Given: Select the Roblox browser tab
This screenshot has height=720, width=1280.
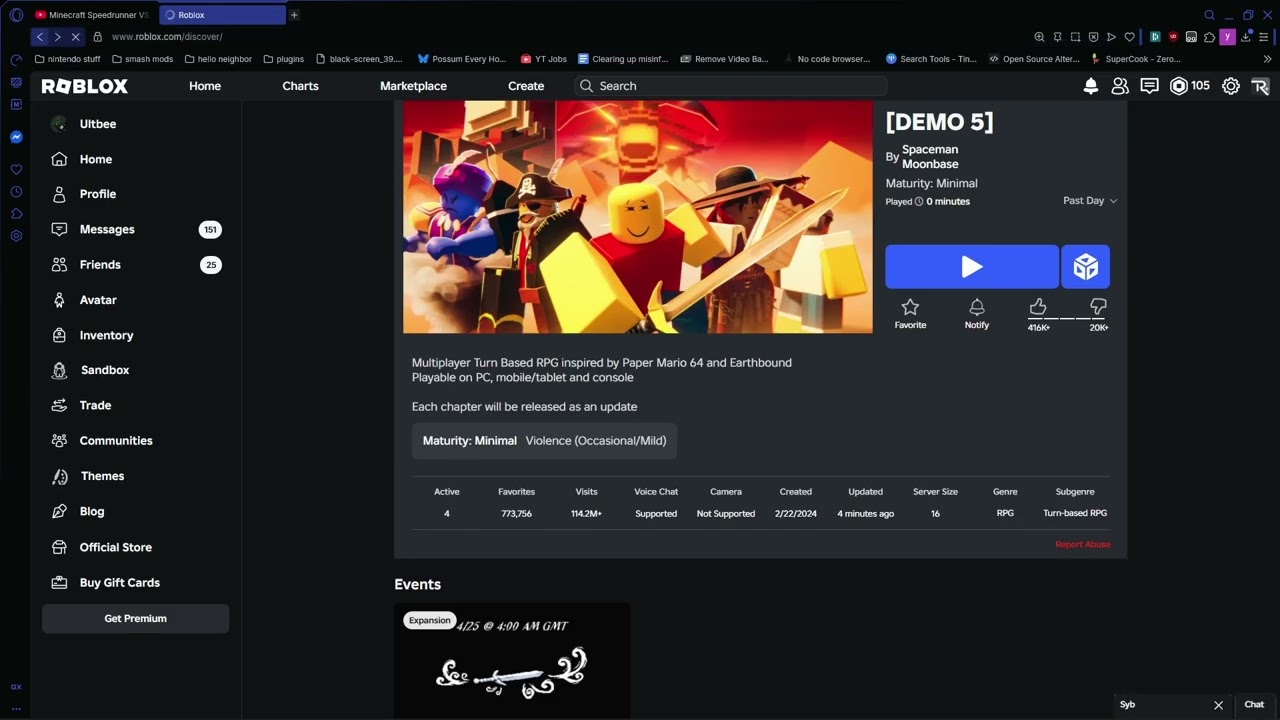Looking at the screenshot, I should pyautogui.click(x=221, y=15).
